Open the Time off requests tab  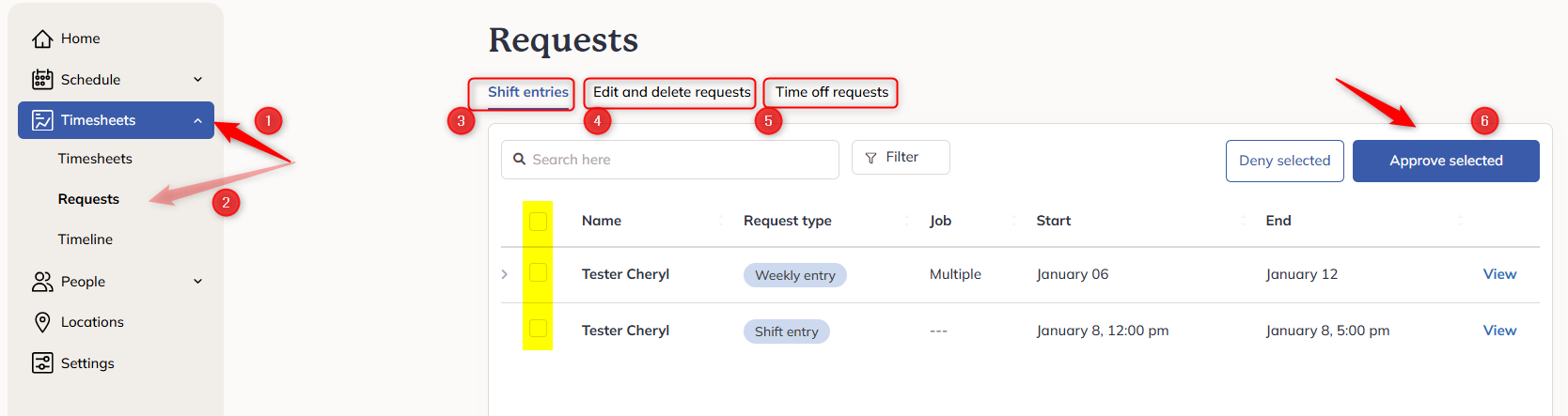click(x=831, y=92)
